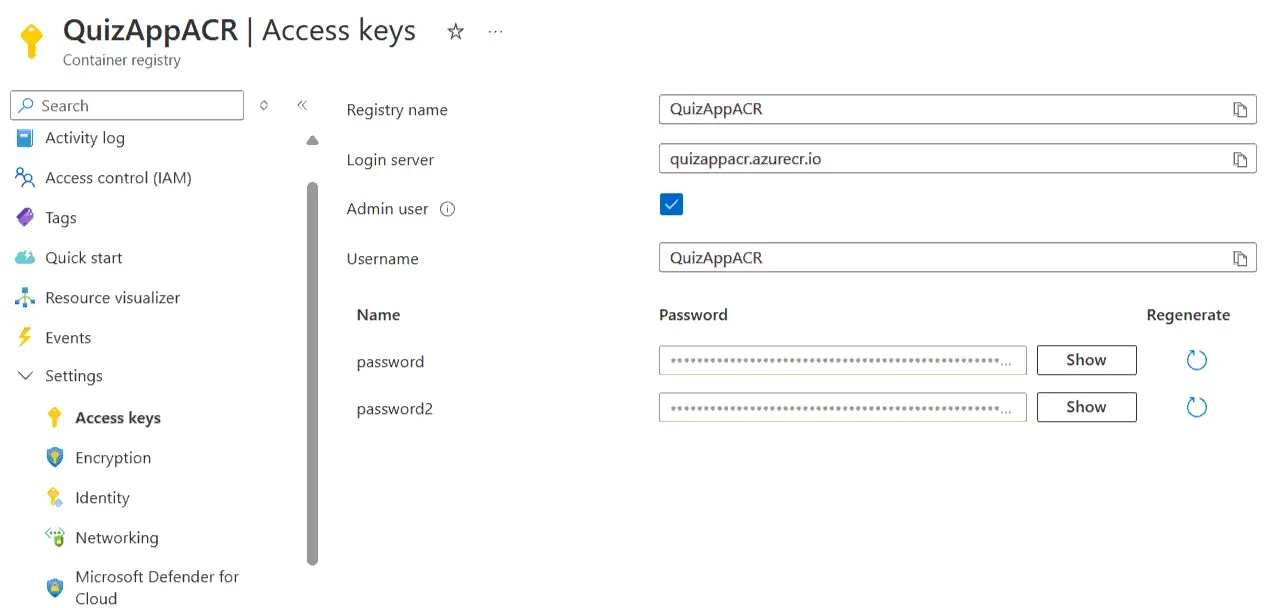1267x608 pixels.
Task: Regenerate password2 with refresh icon
Action: (x=1196, y=407)
